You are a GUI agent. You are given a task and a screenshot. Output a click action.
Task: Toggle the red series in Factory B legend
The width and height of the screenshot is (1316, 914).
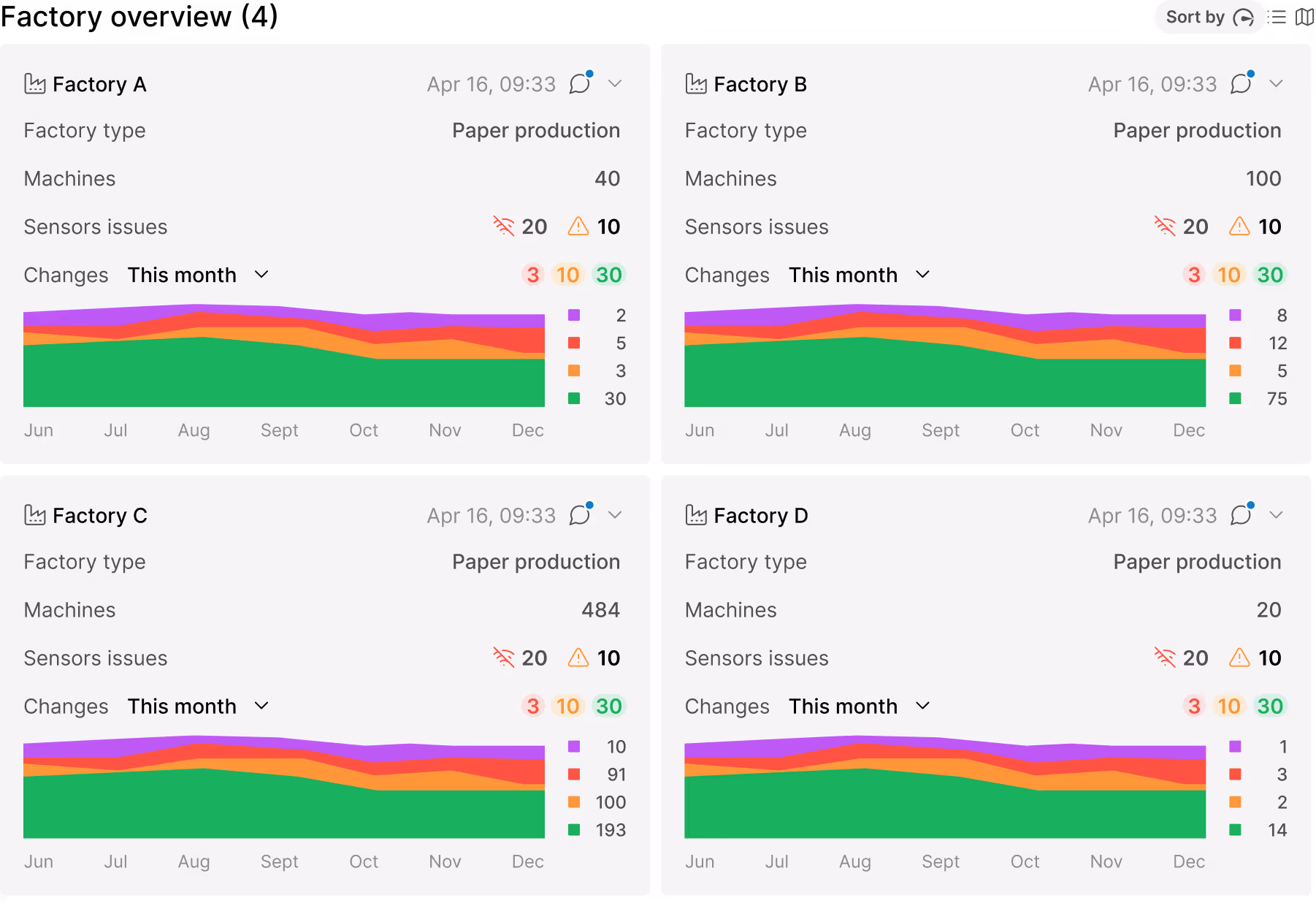coord(1236,343)
